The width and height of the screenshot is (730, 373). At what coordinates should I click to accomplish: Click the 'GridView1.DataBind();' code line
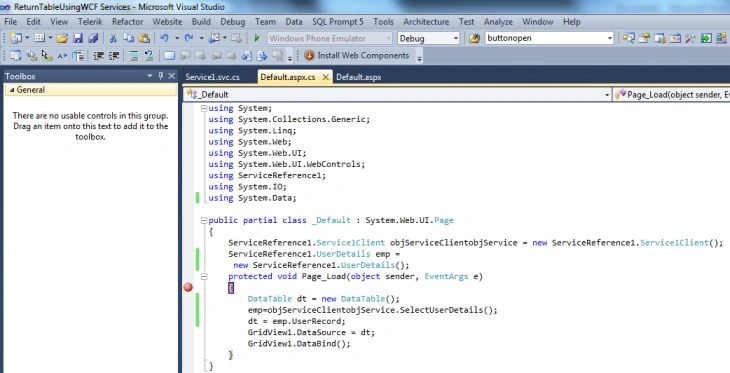299,344
